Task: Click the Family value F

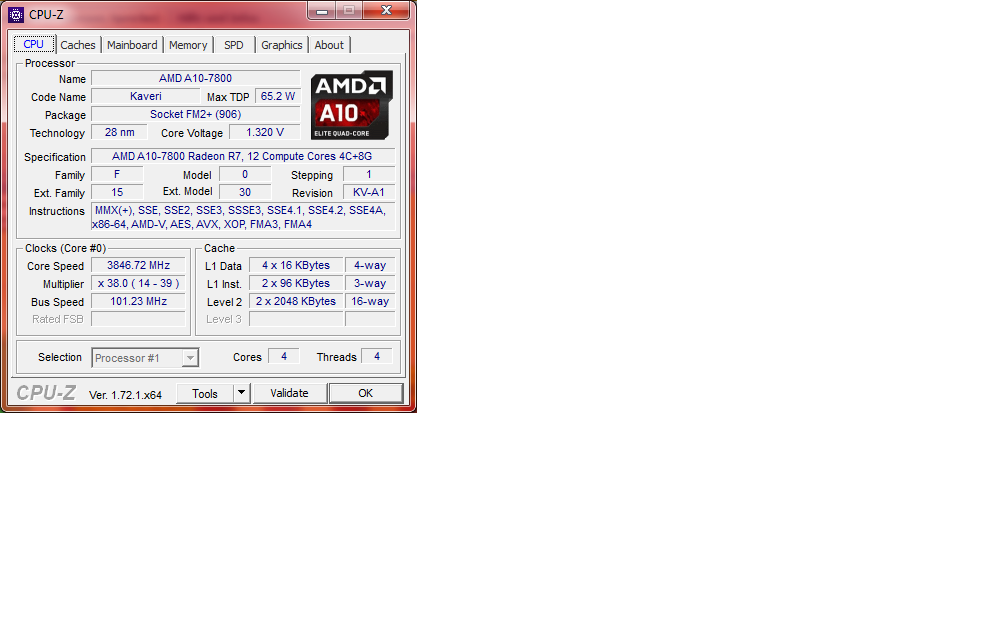Action: (x=117, y=174)
